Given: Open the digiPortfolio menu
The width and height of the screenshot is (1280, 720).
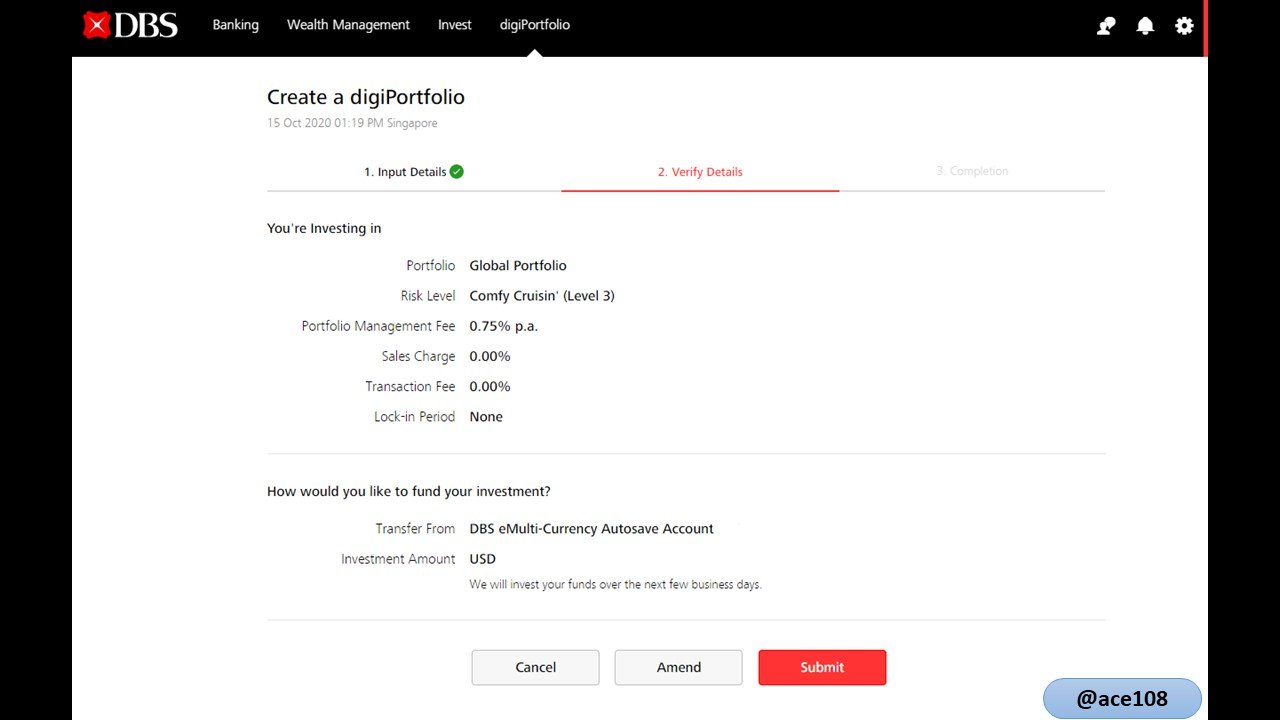Looking at the screenshot, I should [x=535, y=25].
